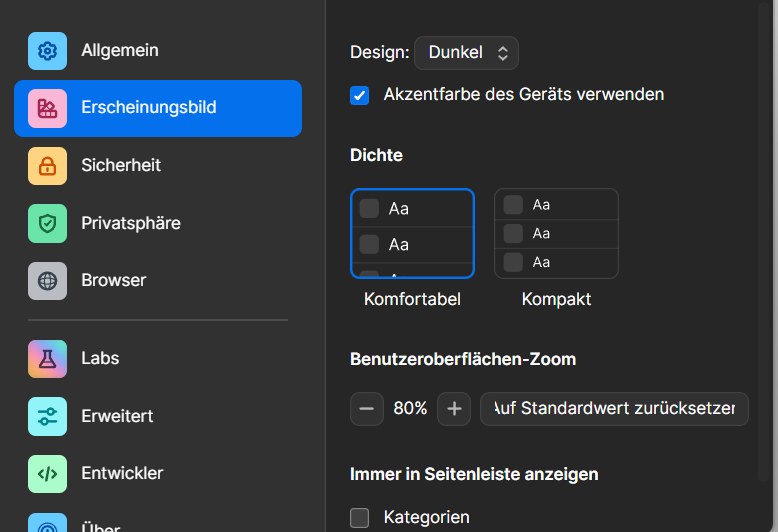The image size is (778, 532).
Task: Switch to the Sicherheit settings section
Action: coord(121,166)
